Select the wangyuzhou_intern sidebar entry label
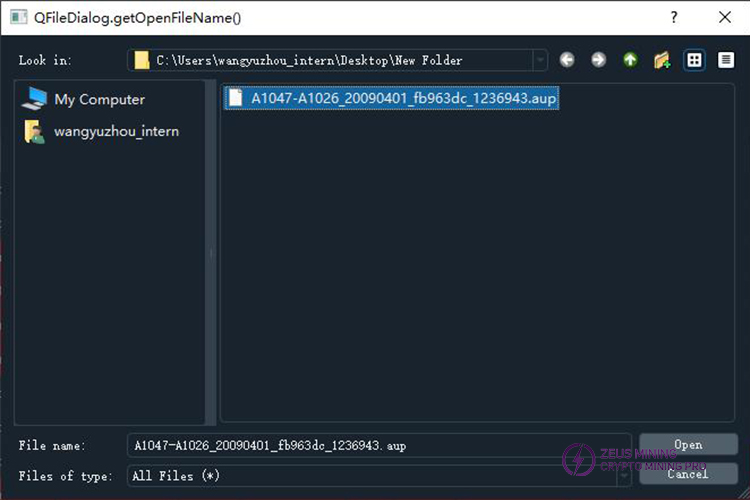Image resolution: width=750 pixels, height=500 pixels. click(116, 131)
